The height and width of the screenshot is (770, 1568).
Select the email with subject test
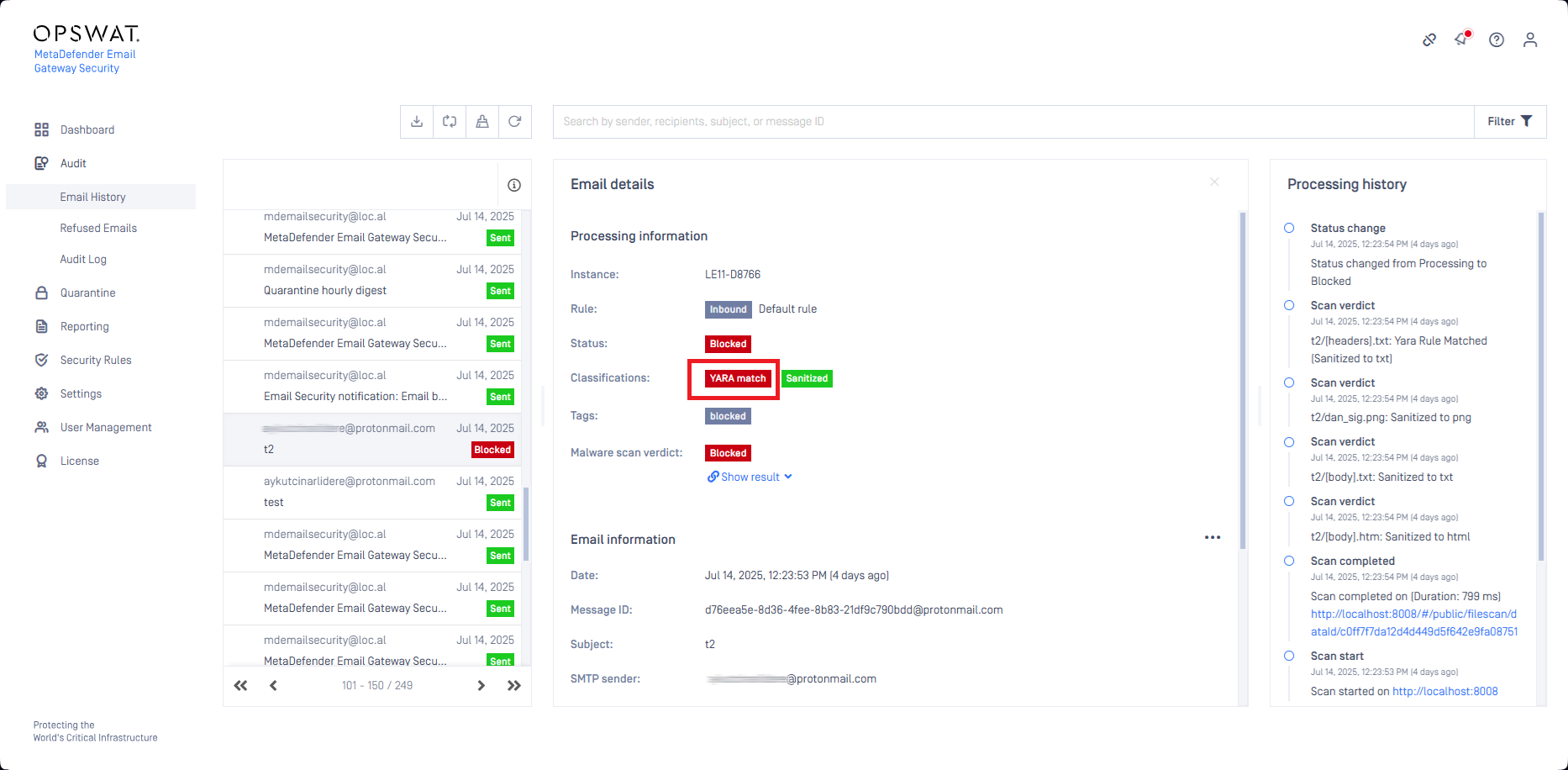pos(372,493)
